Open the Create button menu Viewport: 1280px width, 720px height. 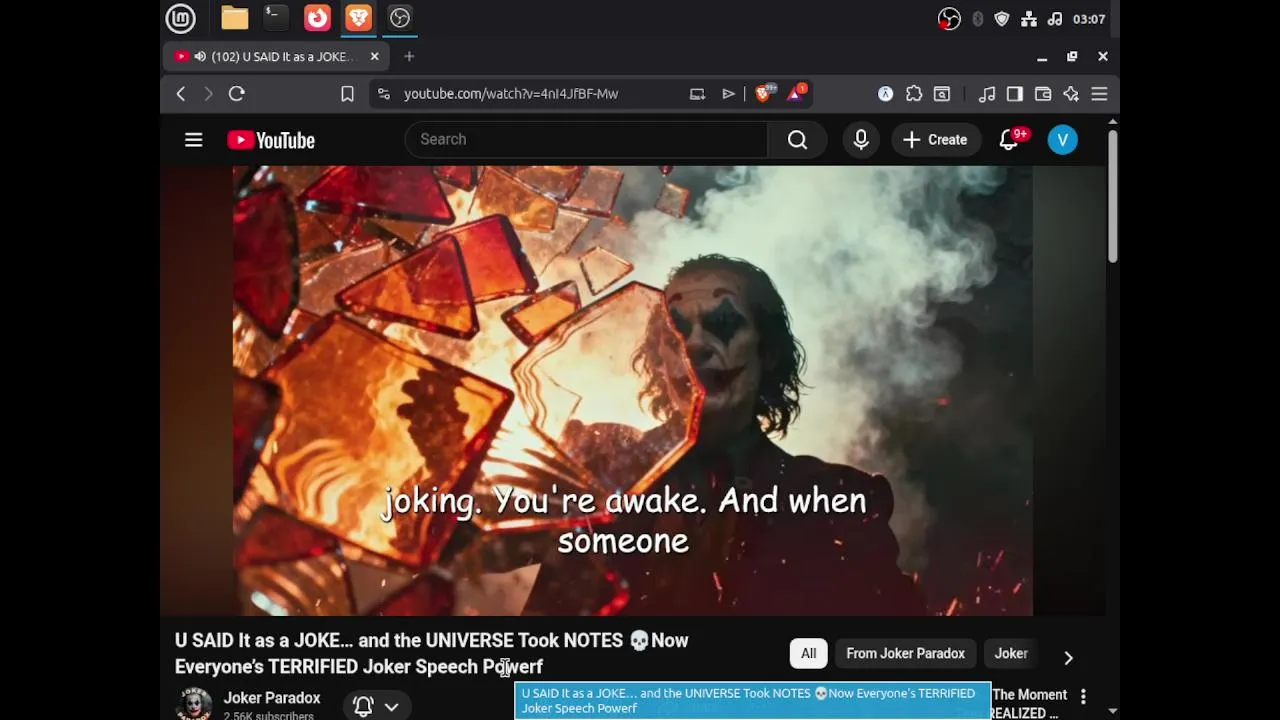[x=935, y=140]
